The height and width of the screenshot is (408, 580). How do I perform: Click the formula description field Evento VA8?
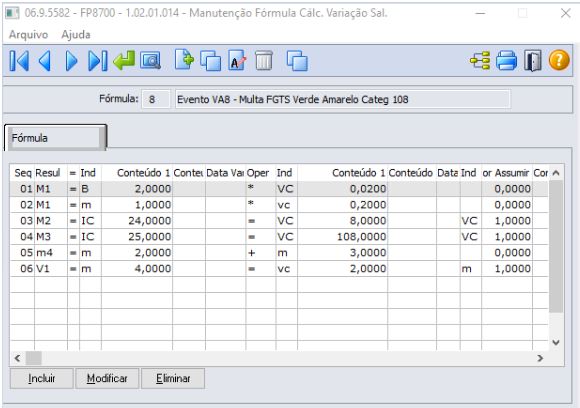[343, 99]
